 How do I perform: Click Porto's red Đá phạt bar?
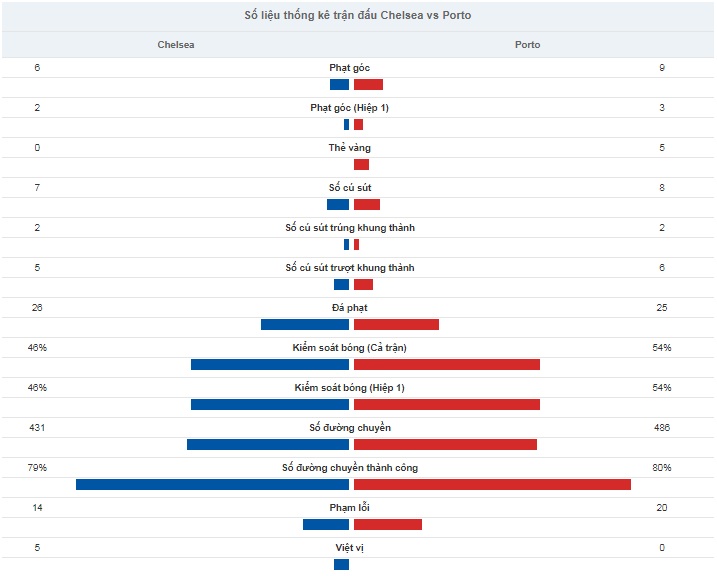(x=396, y=325)
